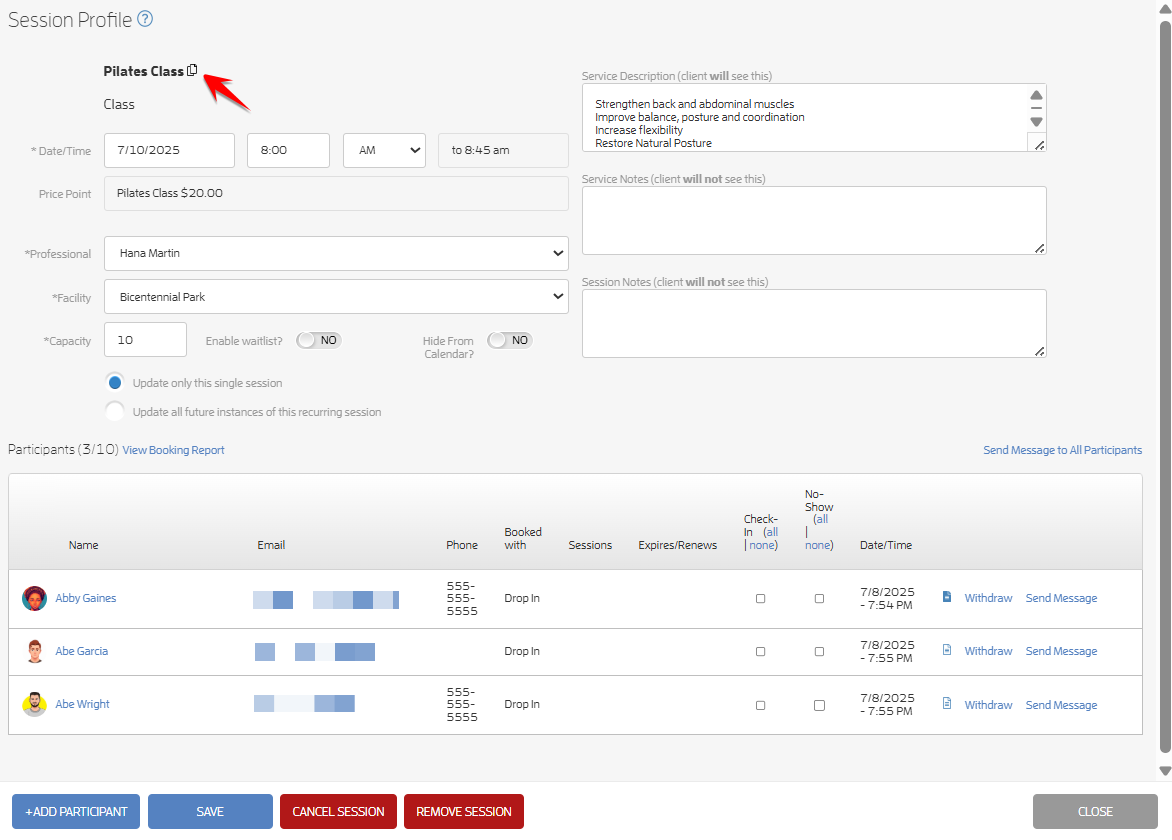The width and height of the screenshot is (1172, 840).
Task: Click Abby Gaines avatar
Action: tap(34, 598)
